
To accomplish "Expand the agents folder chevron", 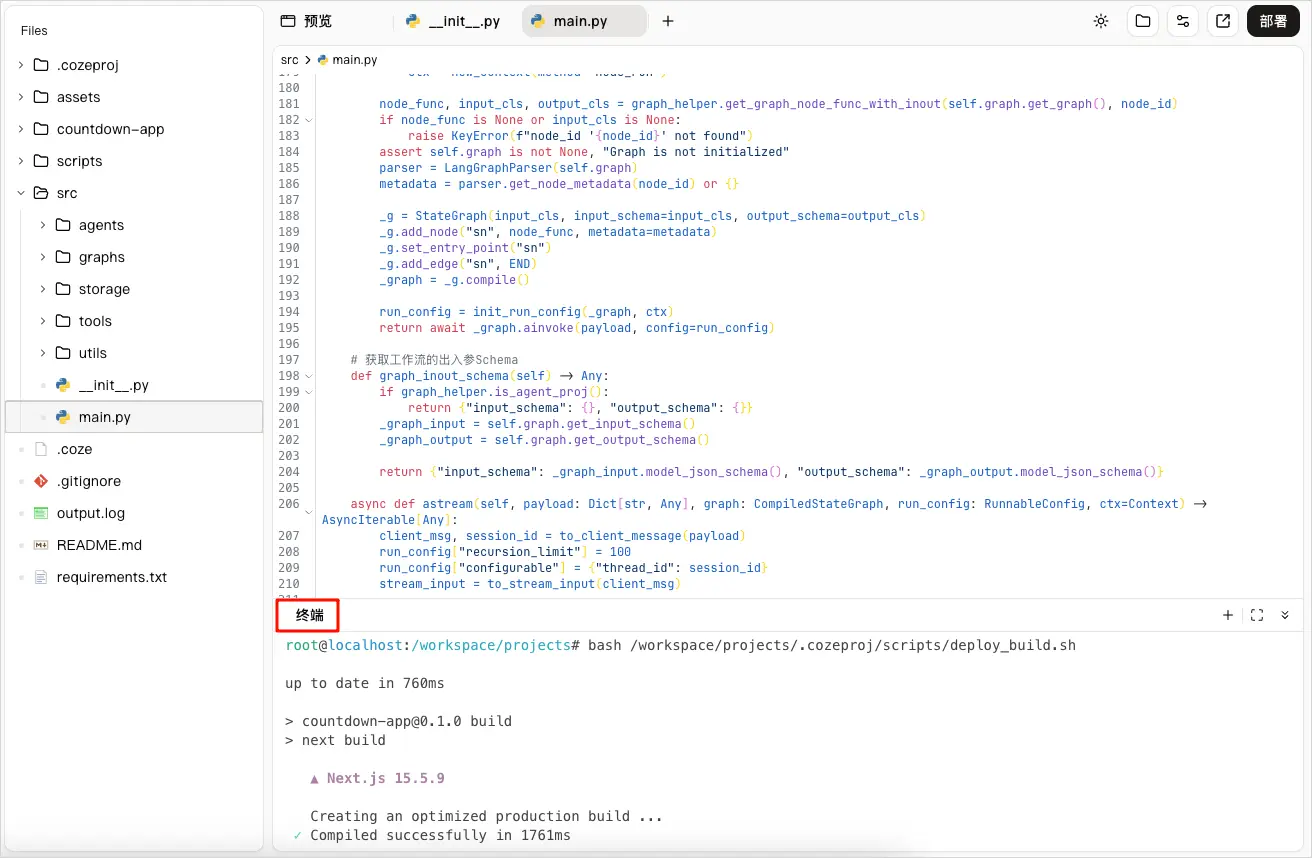I will [43, 225].
